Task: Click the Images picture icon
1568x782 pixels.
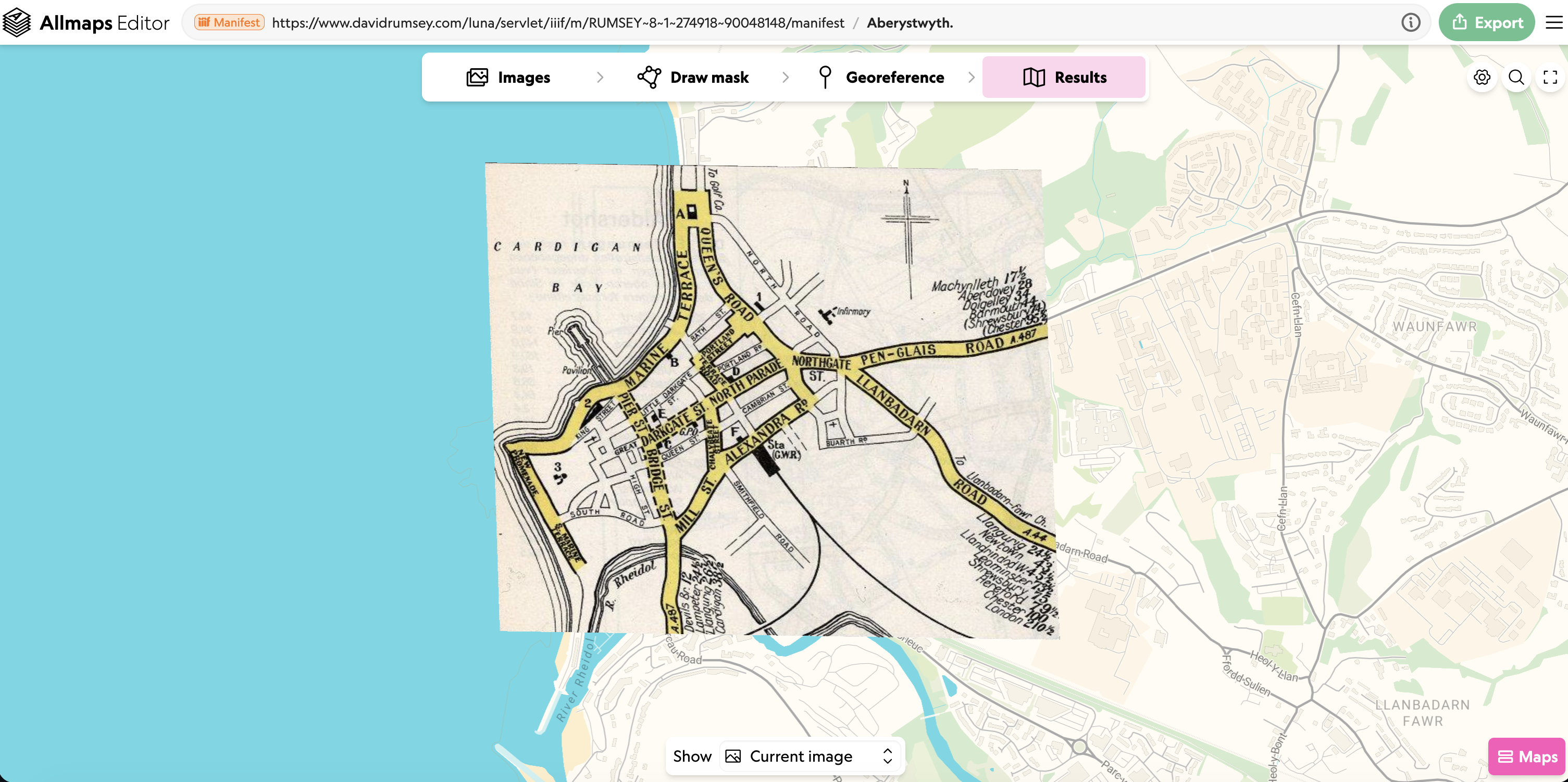Action: (x=477, y=77)
